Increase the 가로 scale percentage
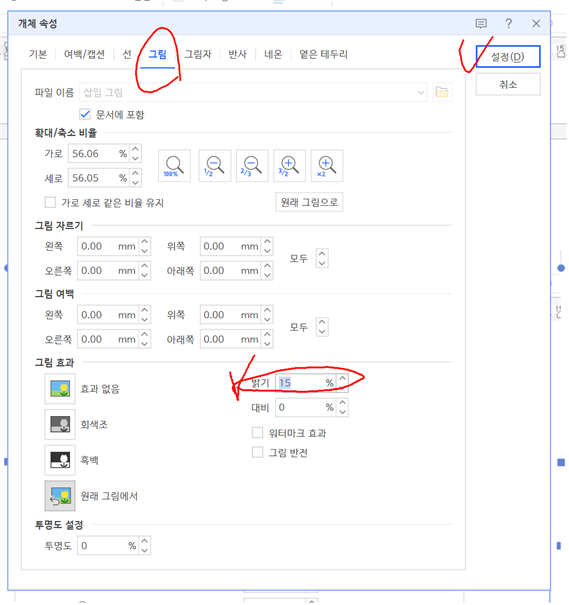The width and height of the screenshot is (569, 605). (x=135, y=149)
